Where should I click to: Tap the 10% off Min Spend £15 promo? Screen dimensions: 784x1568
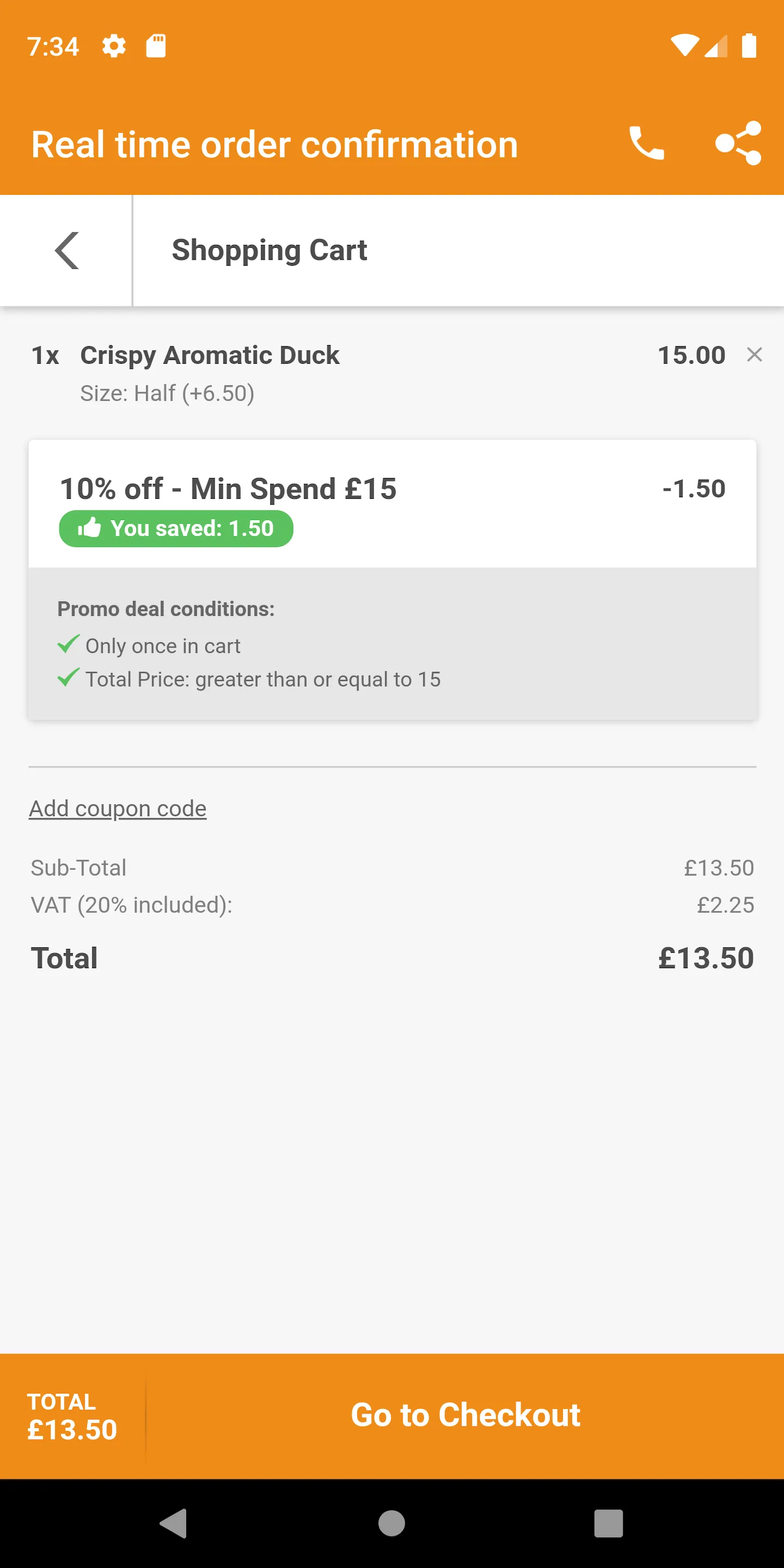click(x=228, y=488)
